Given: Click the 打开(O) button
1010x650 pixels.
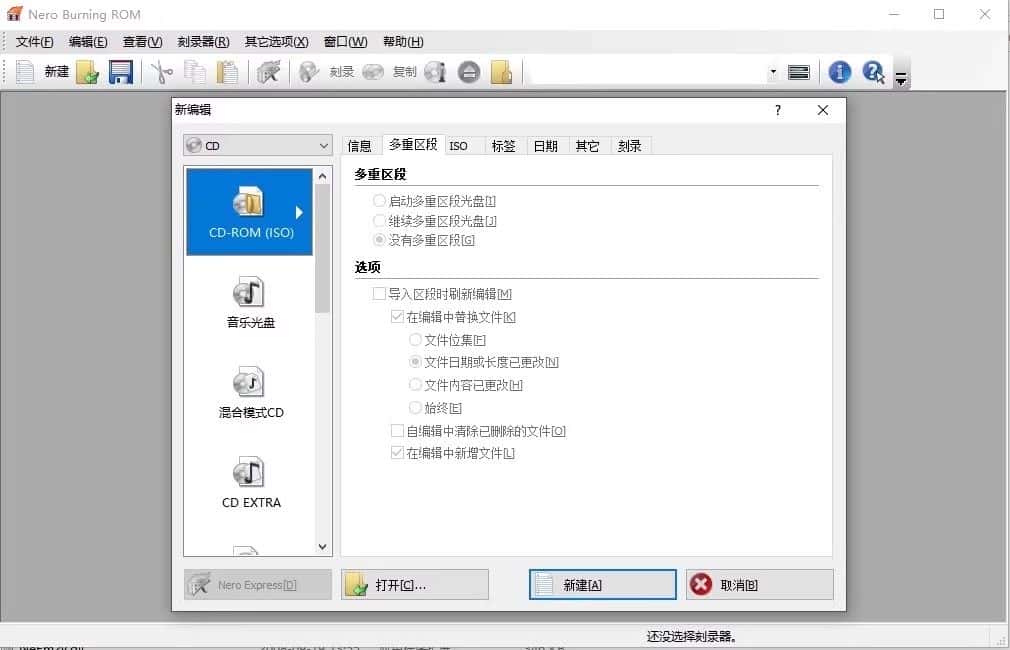Looking at the screenshot, I should pyautogui.click(x=413, y=584).
